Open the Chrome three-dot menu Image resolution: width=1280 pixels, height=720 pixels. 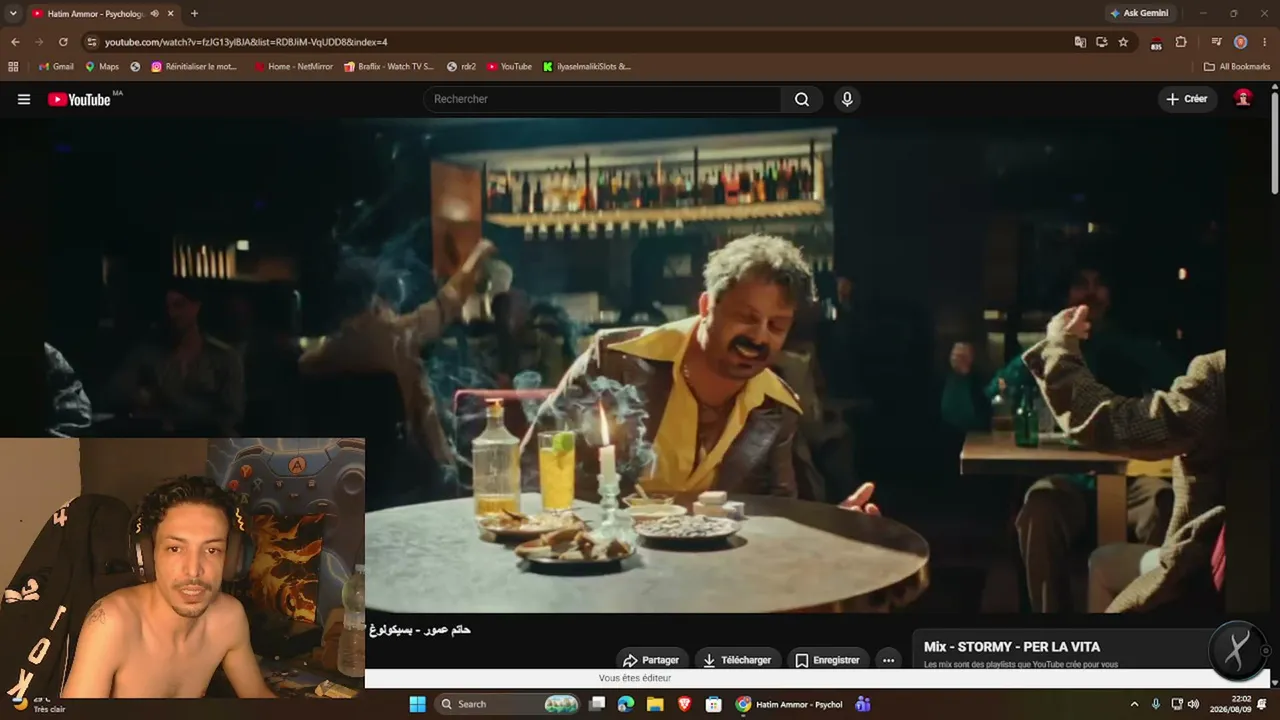(1265, 42)
